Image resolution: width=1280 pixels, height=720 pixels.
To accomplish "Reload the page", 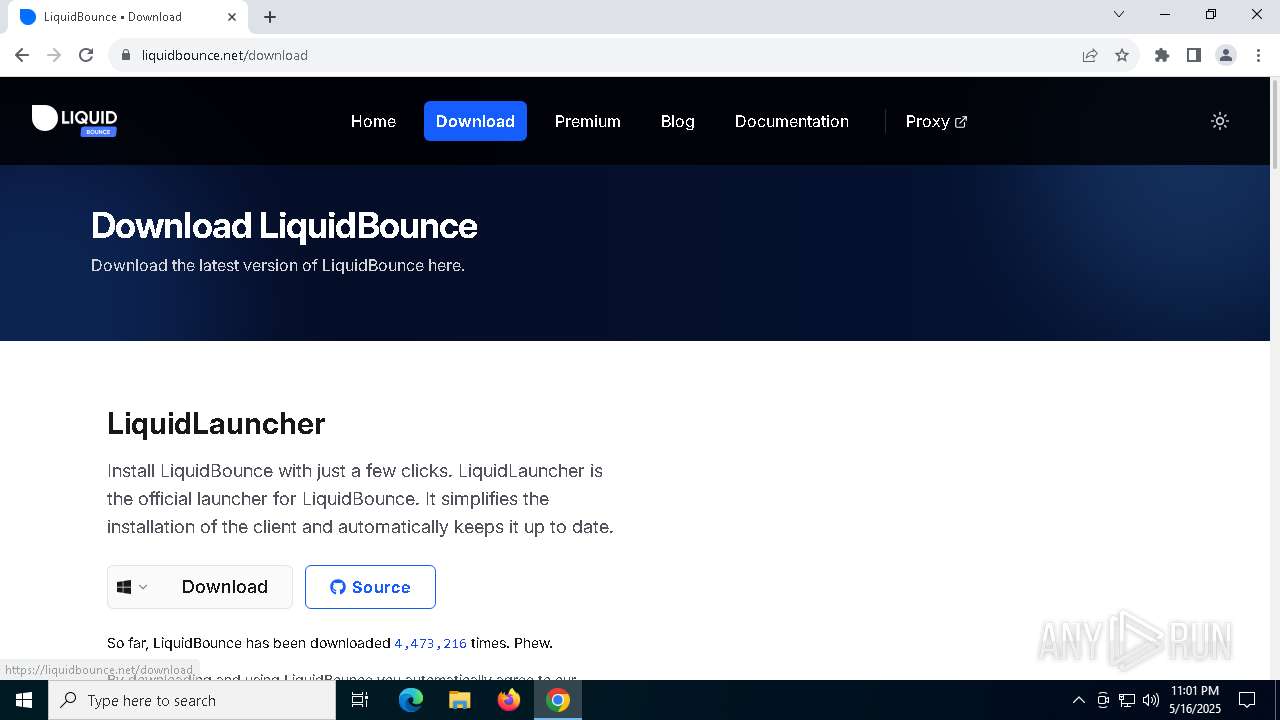I will [x=86, y=55].
